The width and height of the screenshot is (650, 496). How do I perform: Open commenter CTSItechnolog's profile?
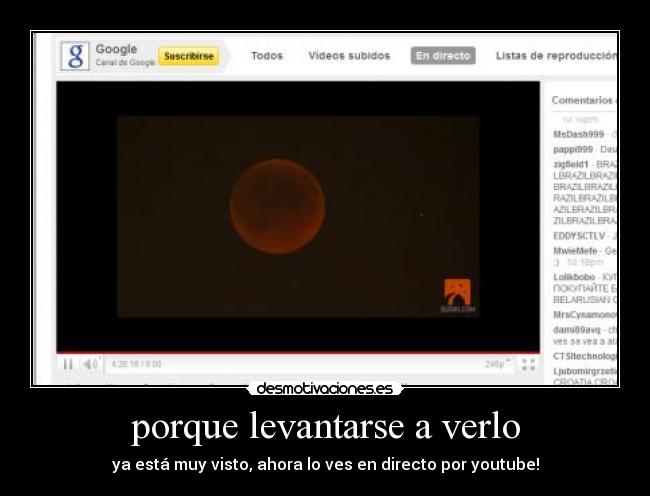585,356
